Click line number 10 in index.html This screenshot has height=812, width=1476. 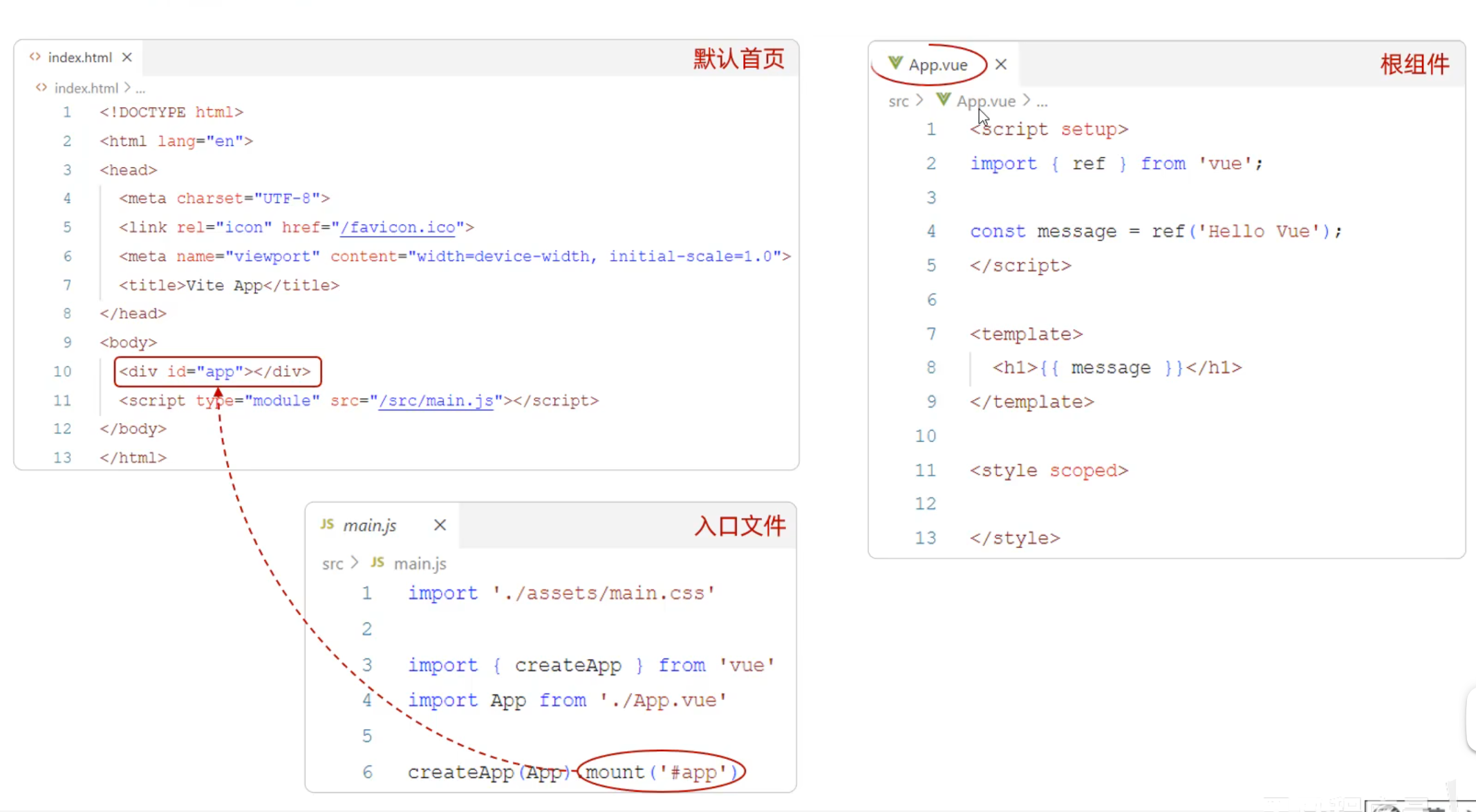coord(62,371)
